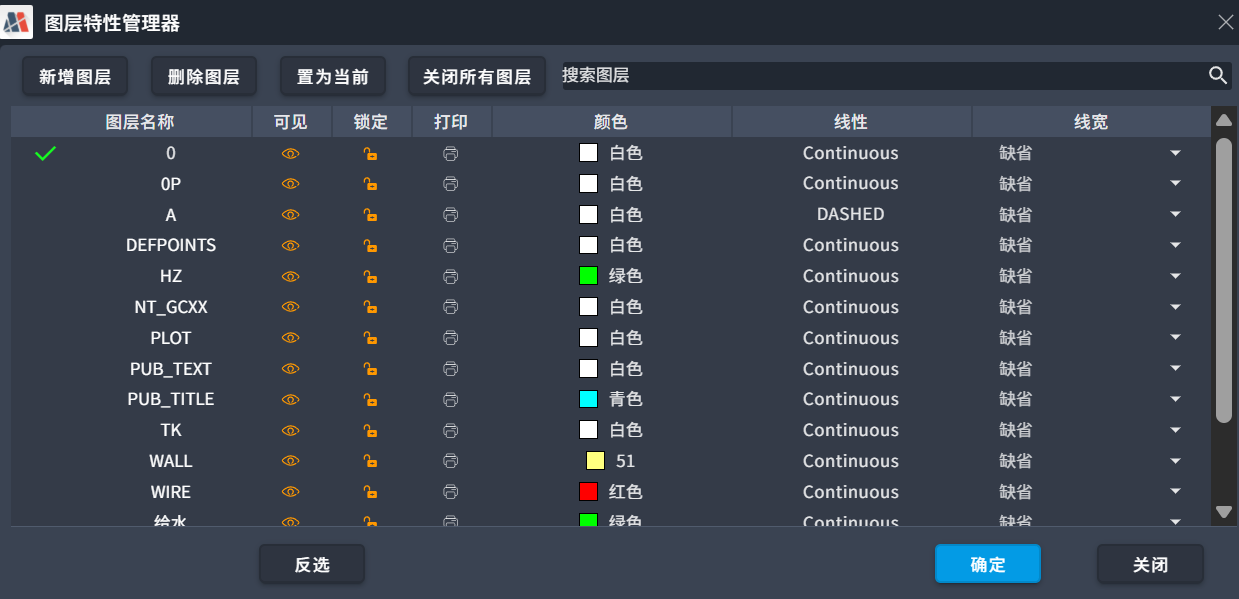Click the 新增图层 button
Image resolution: width=1239 pixels, height=599 pixels.
[75, 76]
